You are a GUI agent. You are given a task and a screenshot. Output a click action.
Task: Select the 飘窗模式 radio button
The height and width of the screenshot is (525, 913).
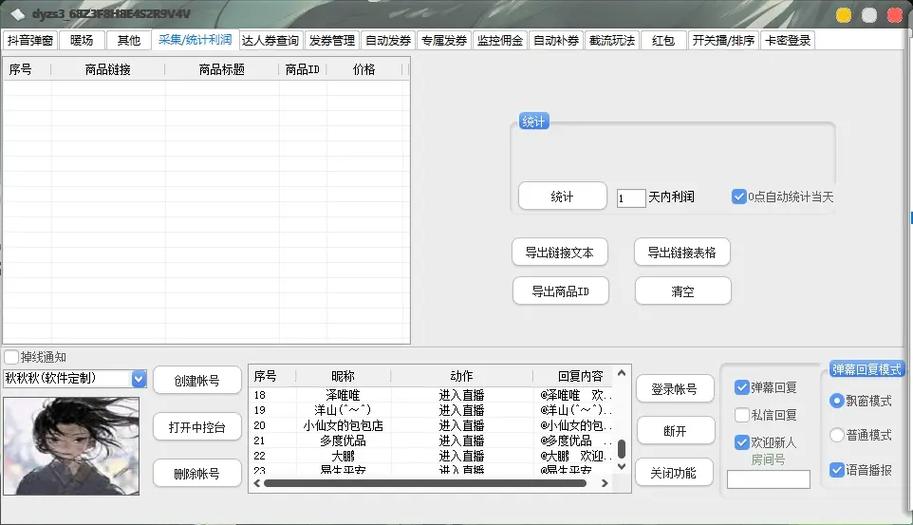pyautogui.click(x=837, y=400)
